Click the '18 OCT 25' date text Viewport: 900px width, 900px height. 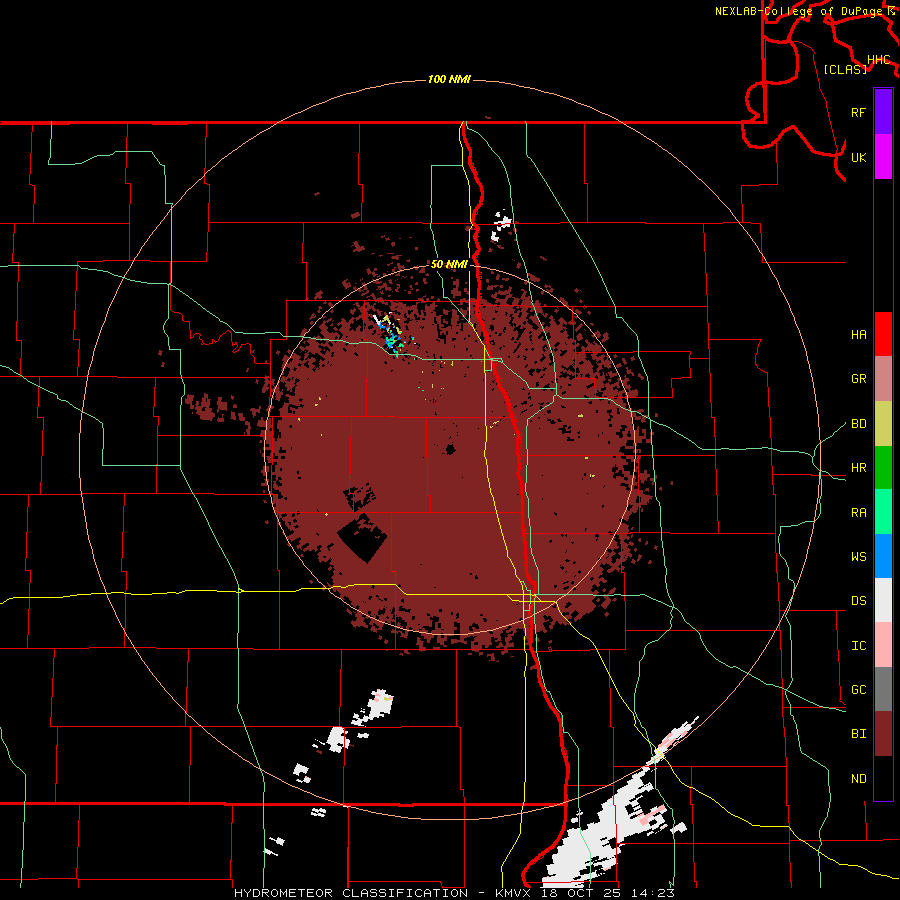pos(578,893)
